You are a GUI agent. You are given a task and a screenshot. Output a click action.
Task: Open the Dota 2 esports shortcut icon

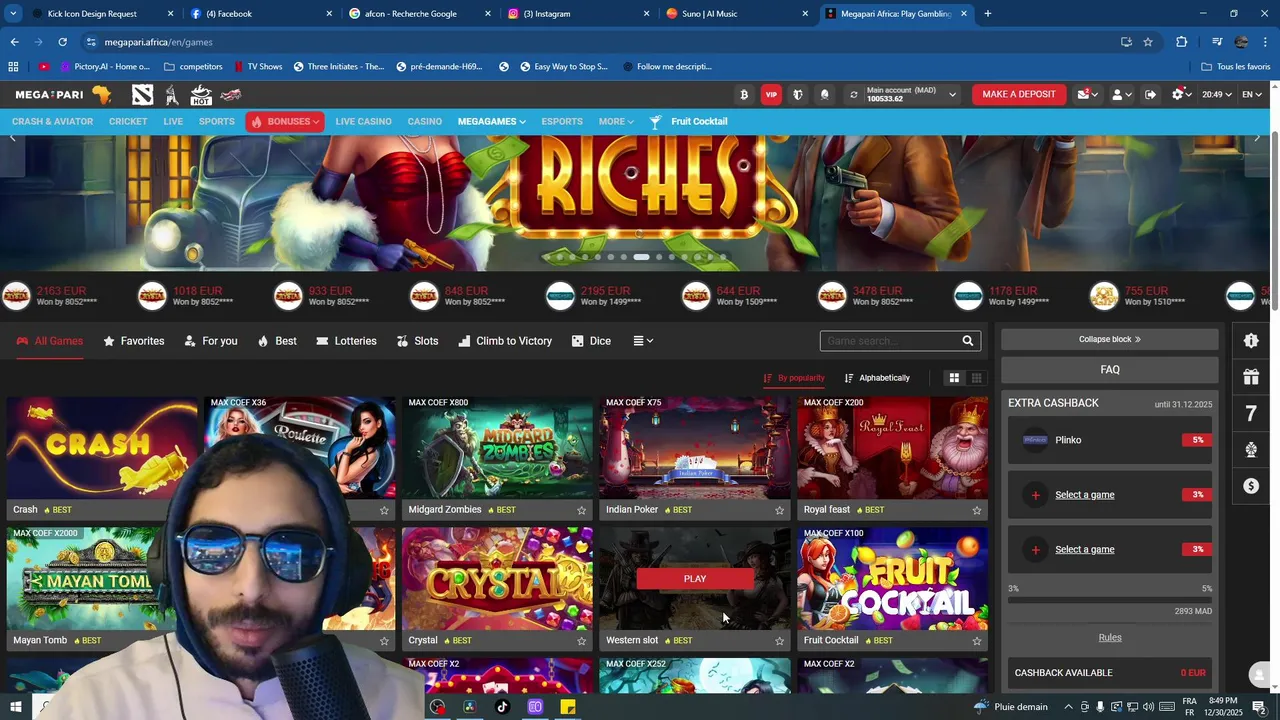(143, 94)
